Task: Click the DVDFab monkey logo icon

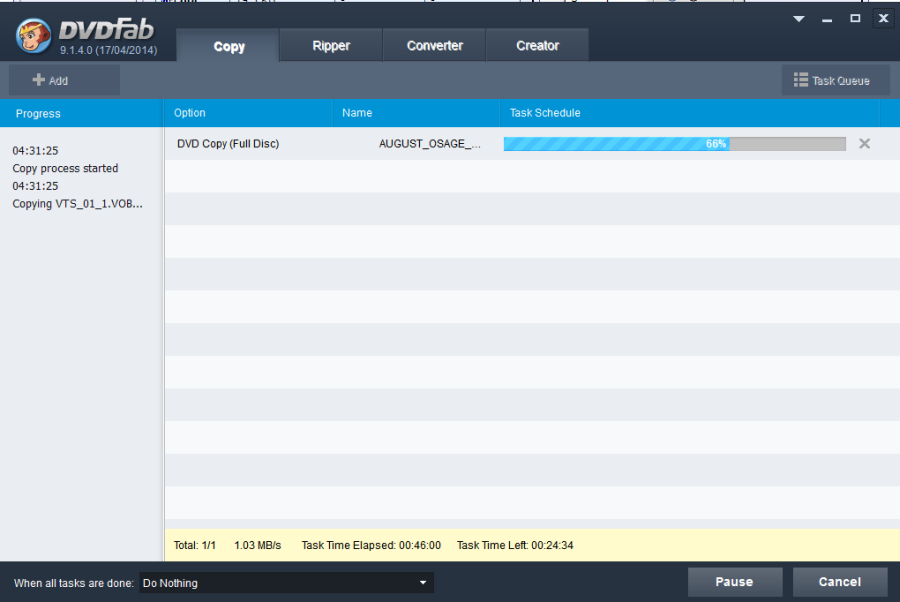Action: [33, 36]
